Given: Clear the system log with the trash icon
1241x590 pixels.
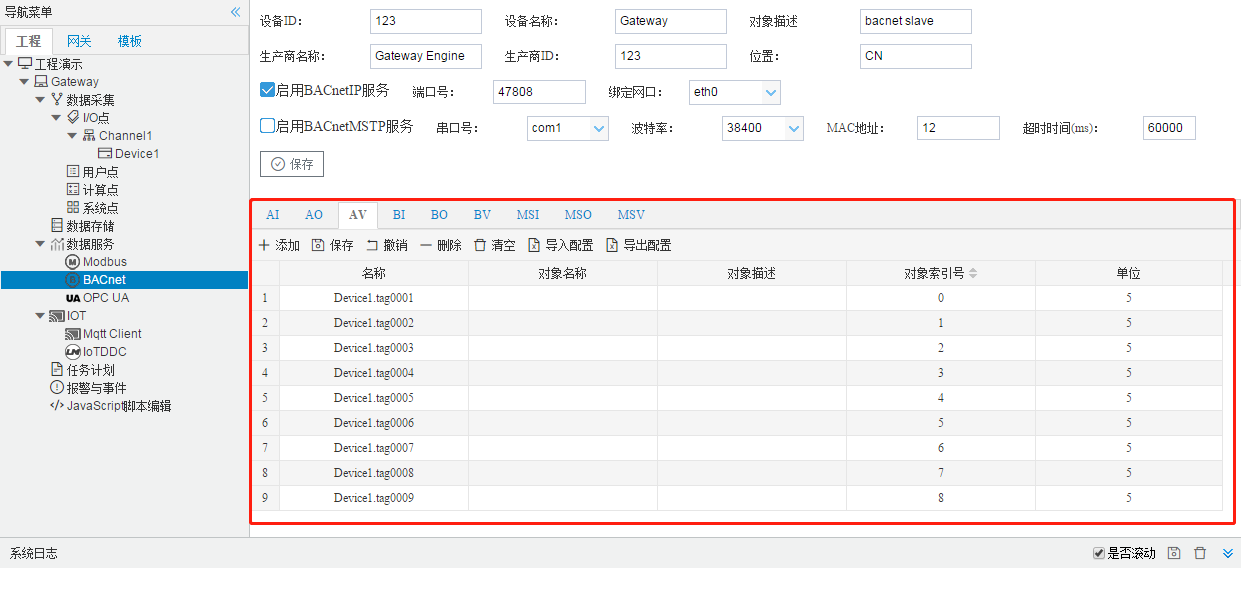Looking at the screenshot, I should [1200, 553].
